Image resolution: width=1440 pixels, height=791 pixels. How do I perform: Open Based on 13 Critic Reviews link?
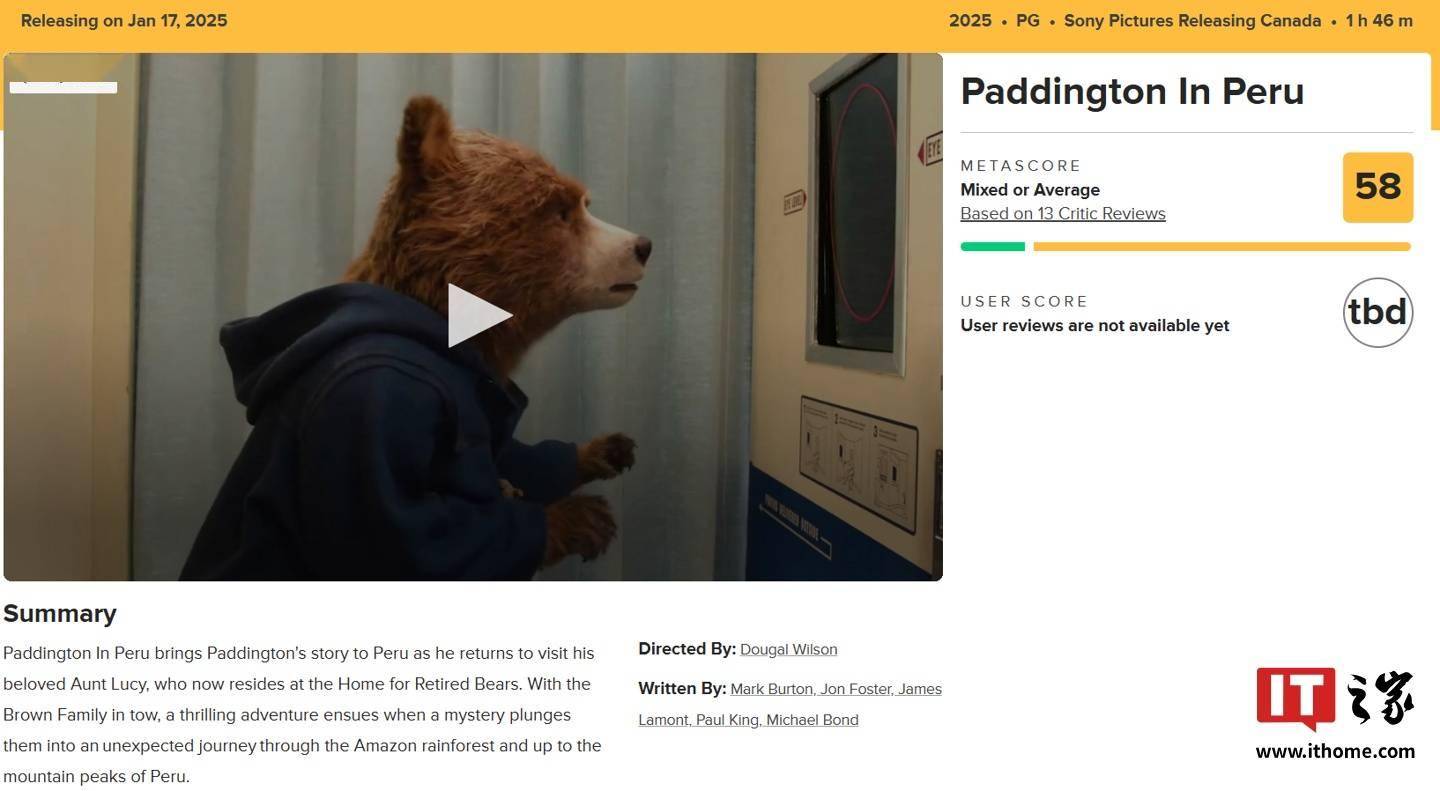click(x=1063, y=213)
